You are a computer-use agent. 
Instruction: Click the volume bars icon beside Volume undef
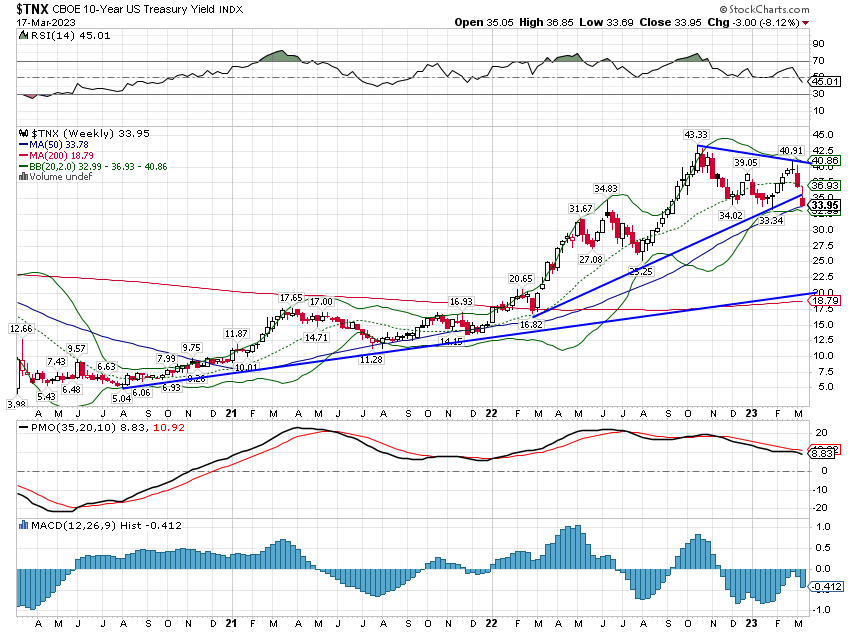23,177
